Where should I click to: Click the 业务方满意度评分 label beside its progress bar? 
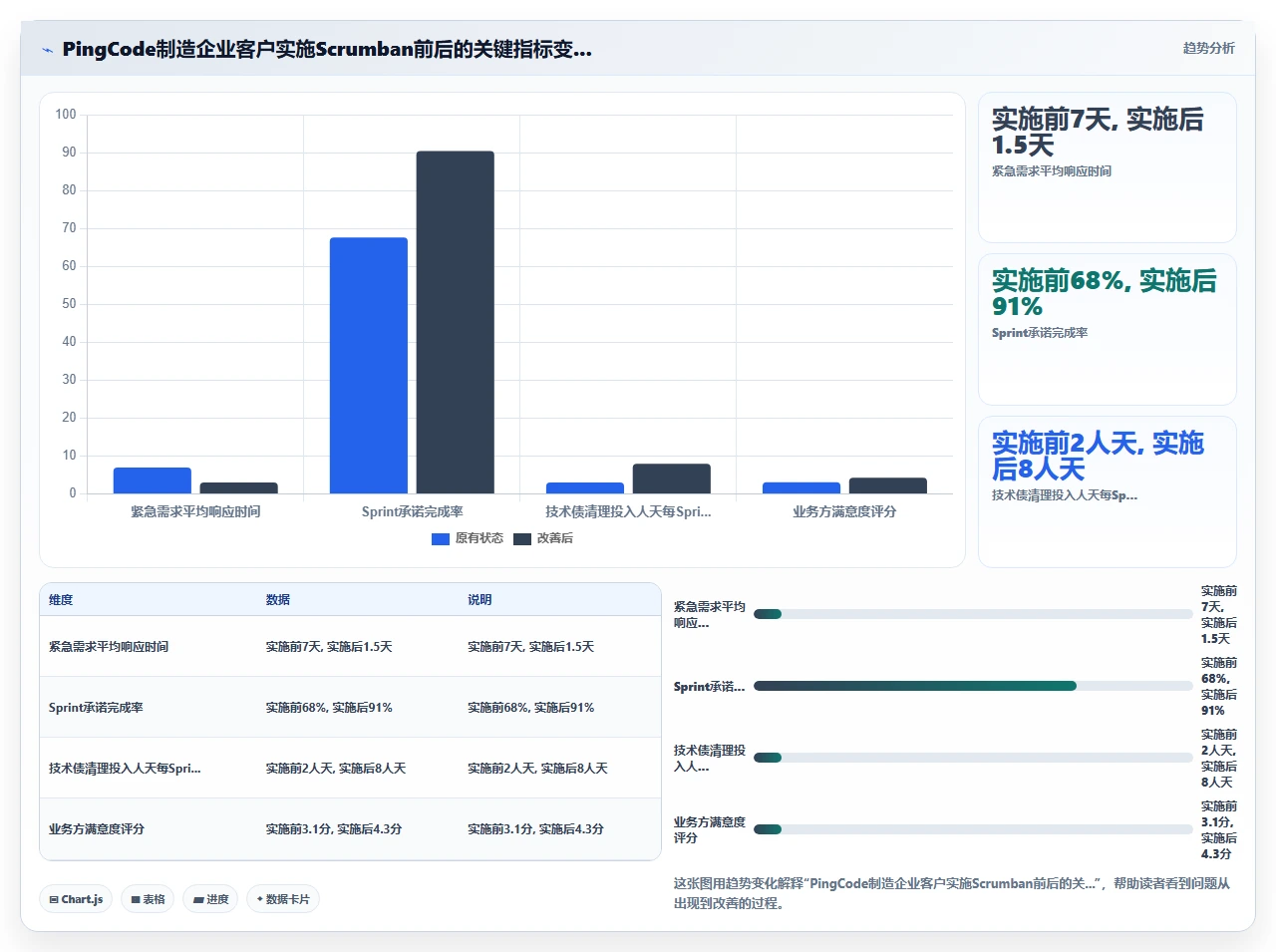coord(709,830)
